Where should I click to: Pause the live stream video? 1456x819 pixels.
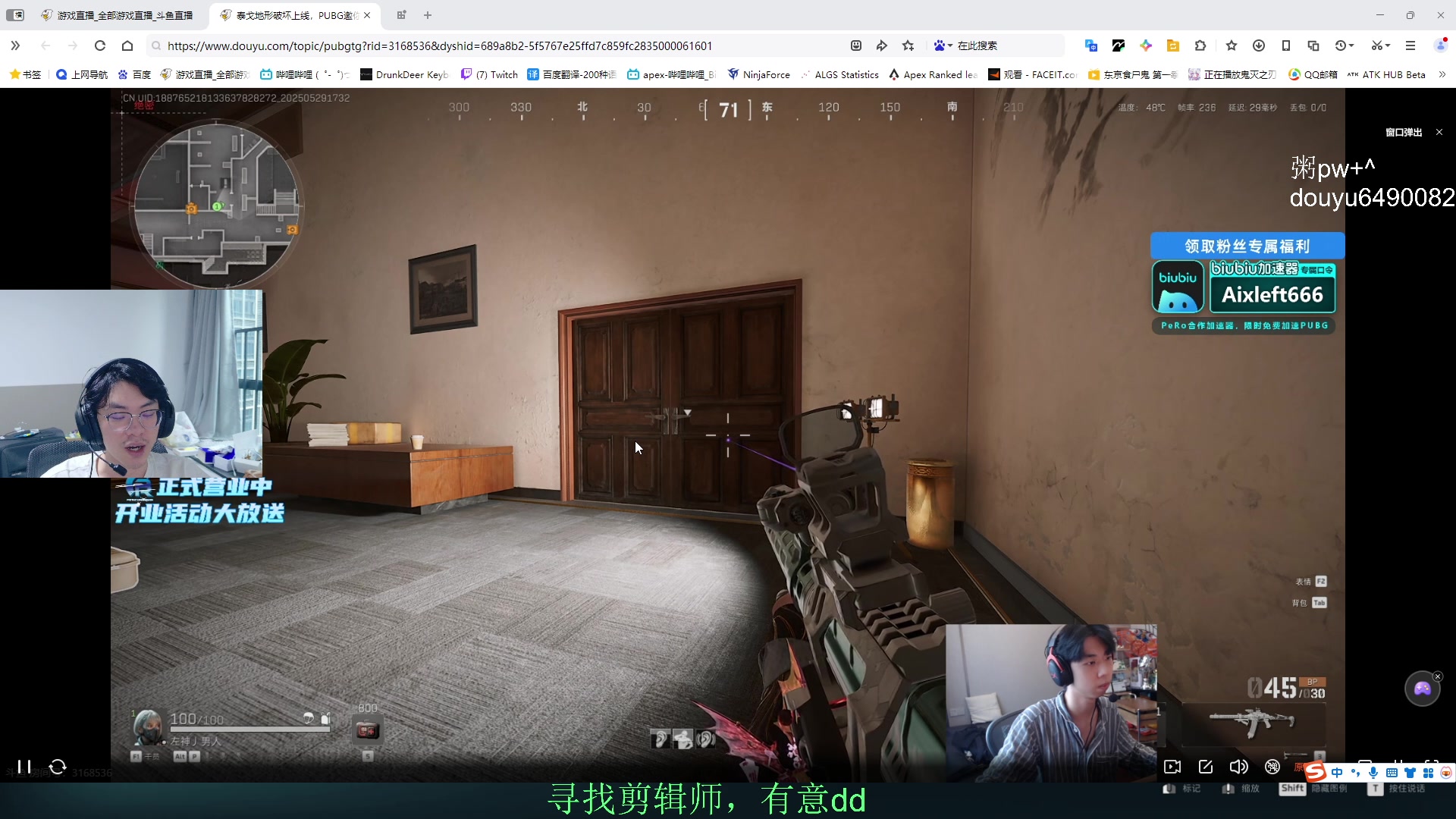[x=24, y=767]
